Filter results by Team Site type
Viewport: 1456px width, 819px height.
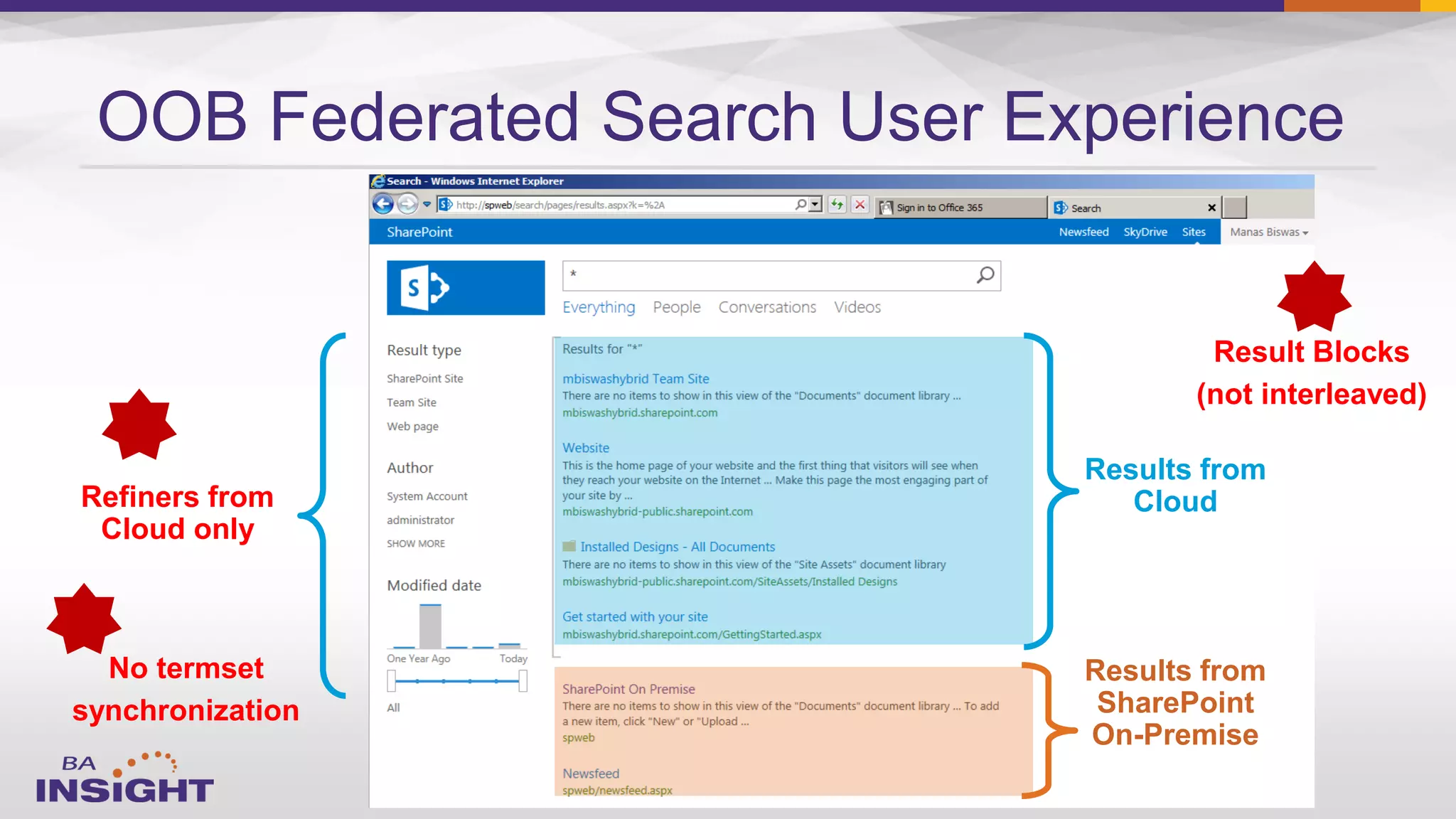pyautogui.click(x=412, y=402)
